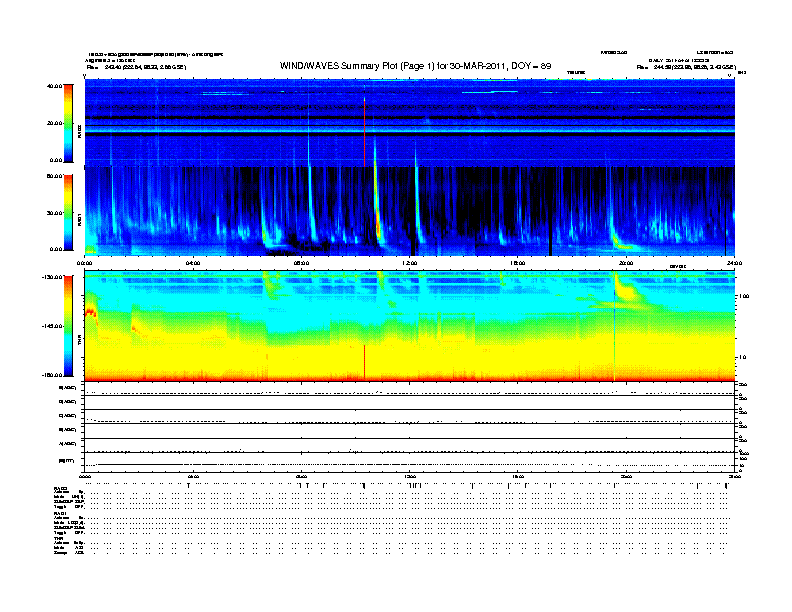This screenshot has height=612, width=792.
Task: Click the RAD1 color scale bar
Action: click(x=68, y=213)
